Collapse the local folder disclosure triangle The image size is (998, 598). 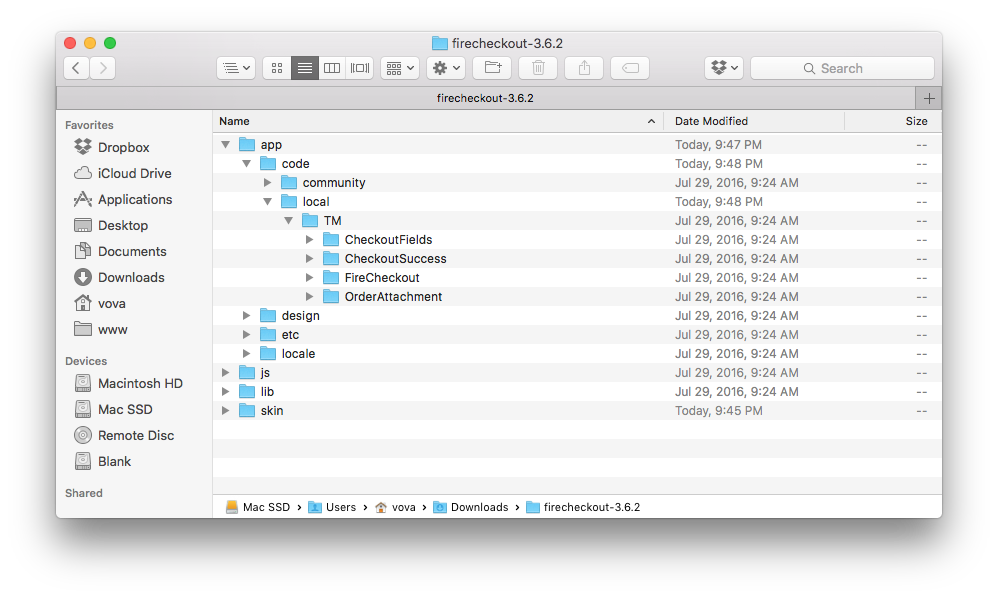tap(267, 202)
